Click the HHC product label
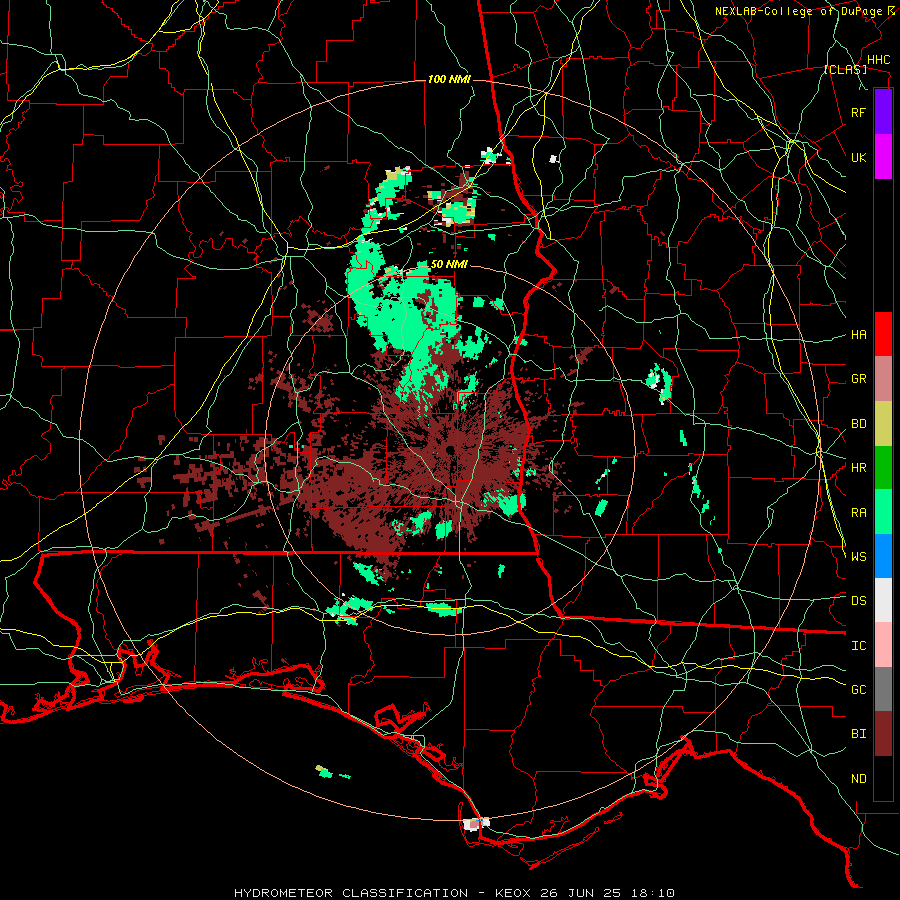The image size is (900, 900). [x=878, y=60]
